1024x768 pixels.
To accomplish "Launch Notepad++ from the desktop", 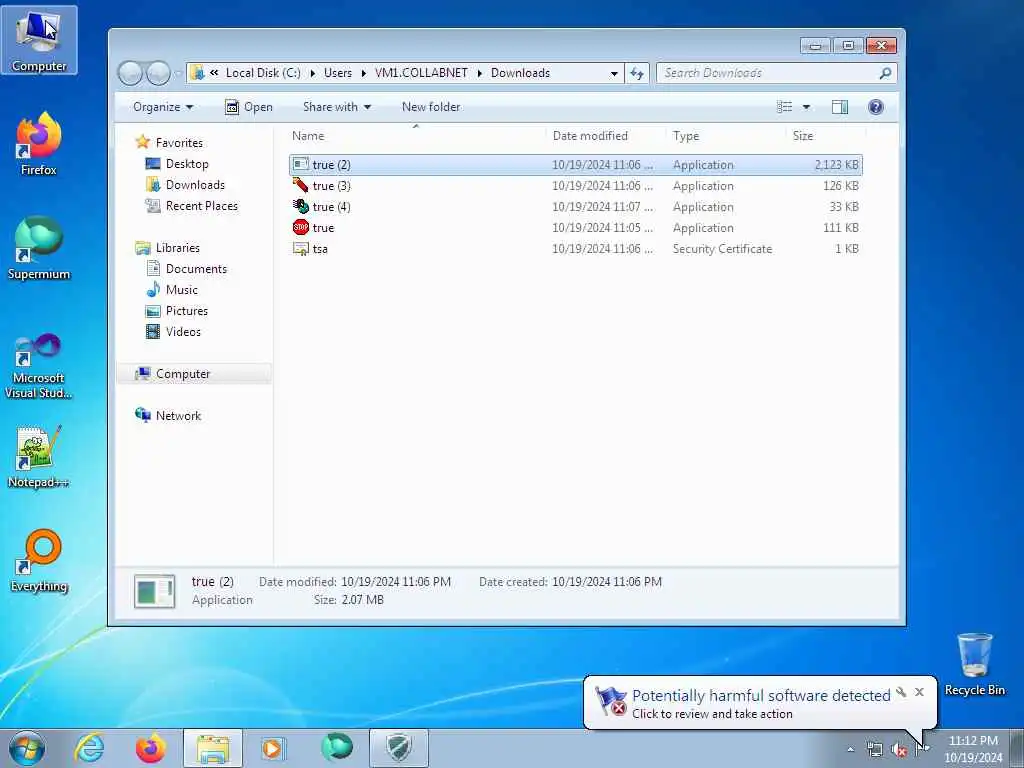I will [39, 457].
